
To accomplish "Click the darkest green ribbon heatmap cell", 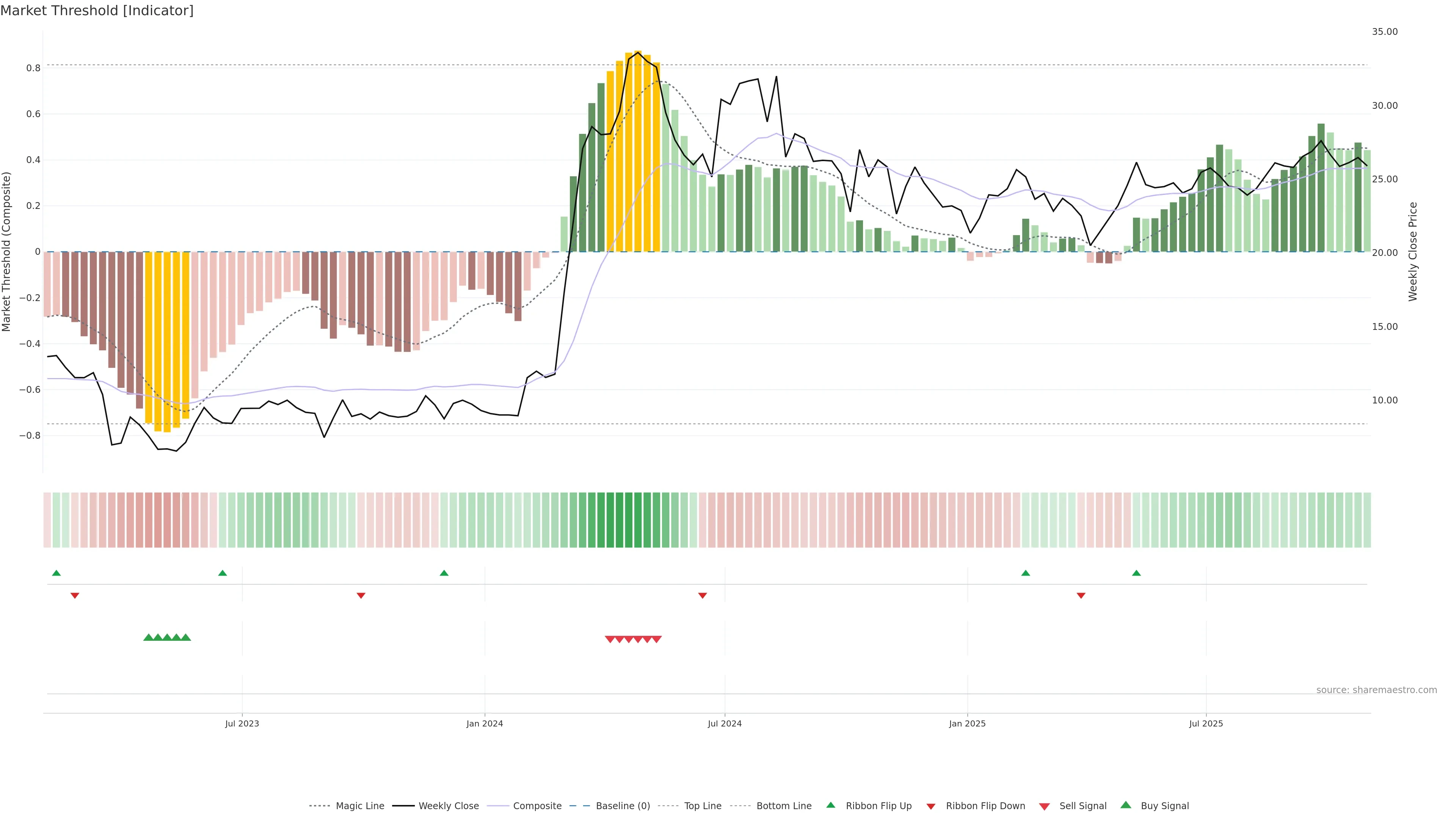I will (x=620, y=520).
